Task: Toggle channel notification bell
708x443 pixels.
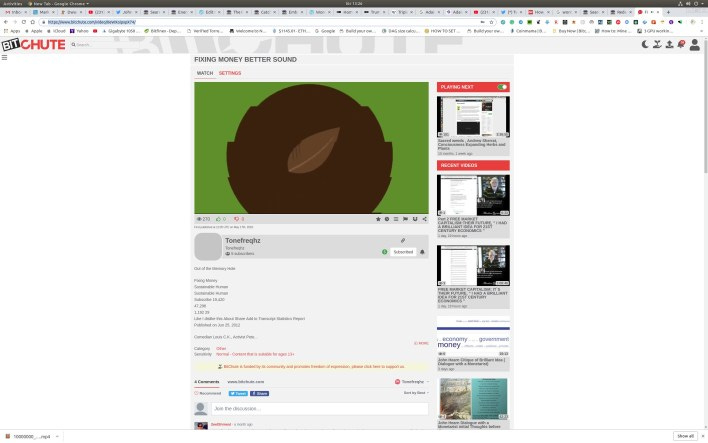Action: [423, 252]
